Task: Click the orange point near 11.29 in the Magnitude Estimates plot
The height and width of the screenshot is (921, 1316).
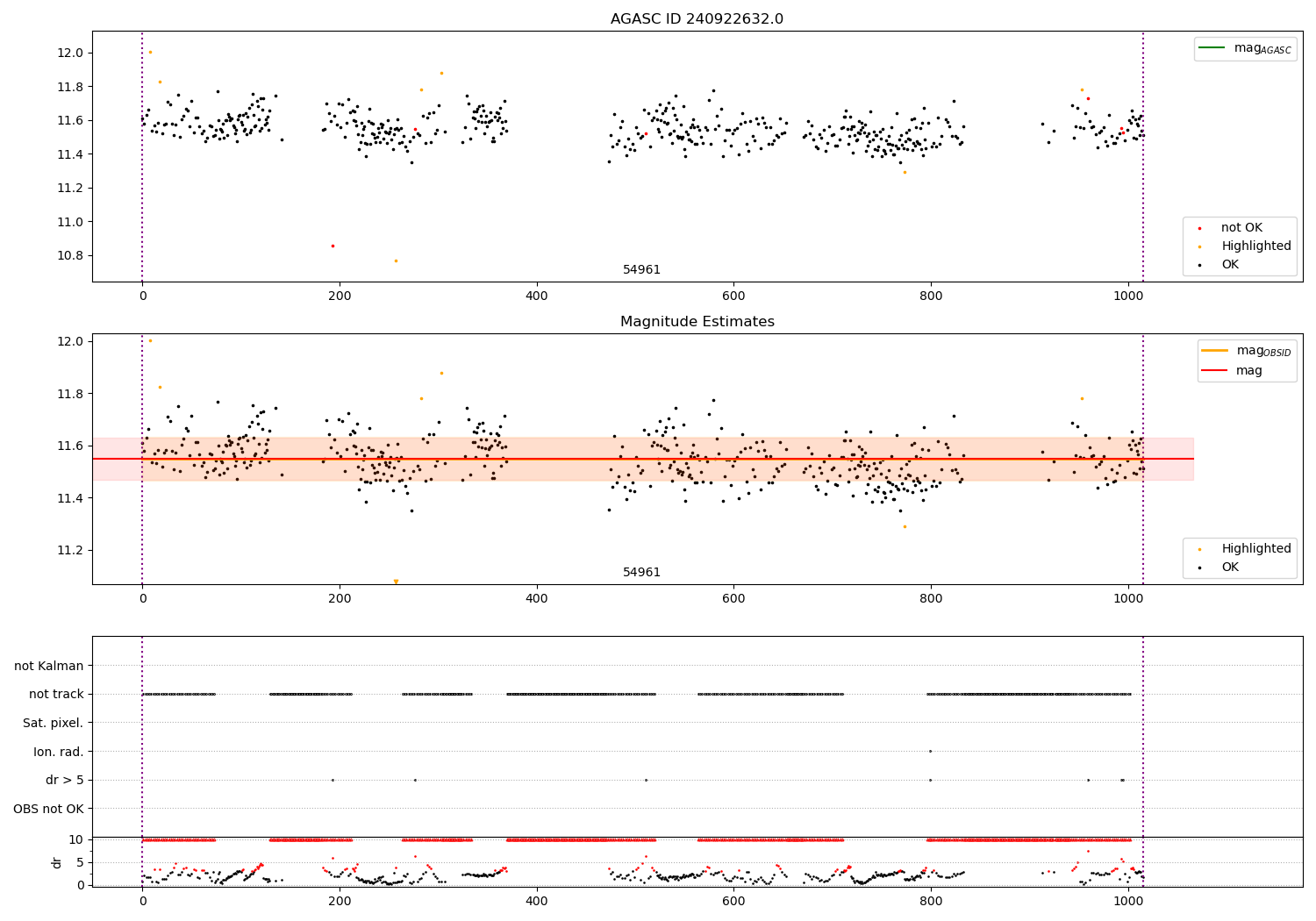Action: [905, 526]
